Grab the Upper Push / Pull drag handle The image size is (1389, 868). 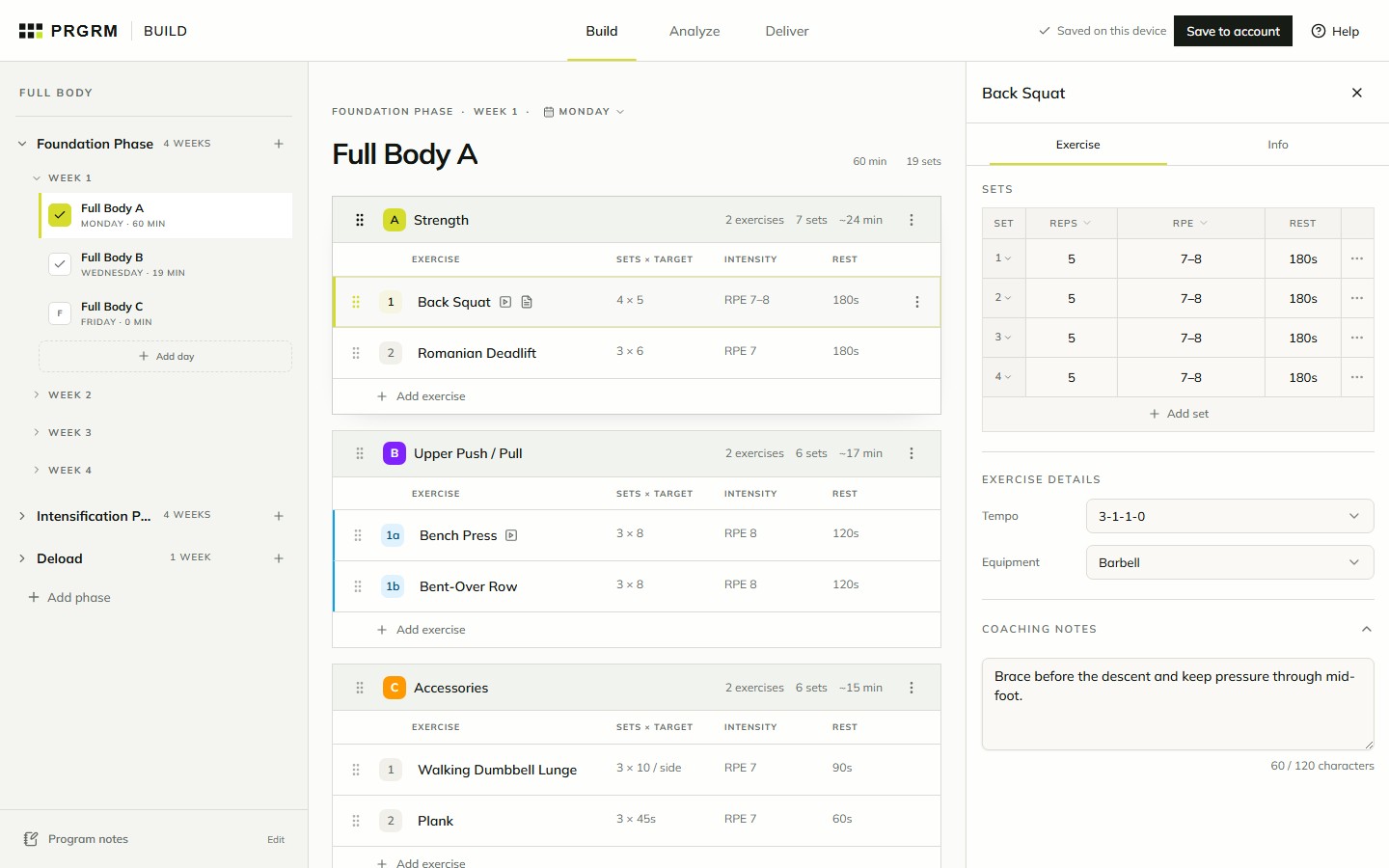click(360, 453)
